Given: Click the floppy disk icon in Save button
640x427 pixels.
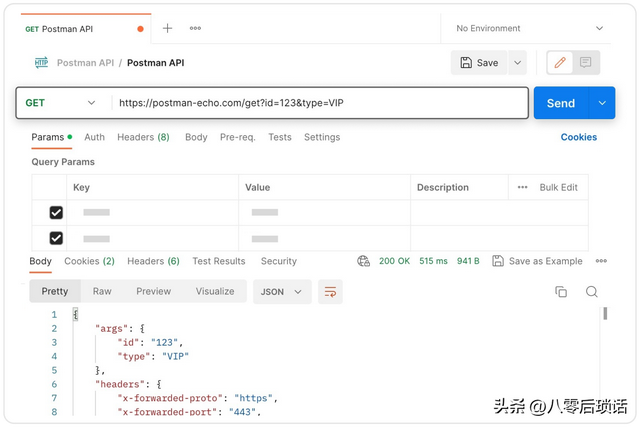Looking at the screenshot, I should click(x=466, y=62).
